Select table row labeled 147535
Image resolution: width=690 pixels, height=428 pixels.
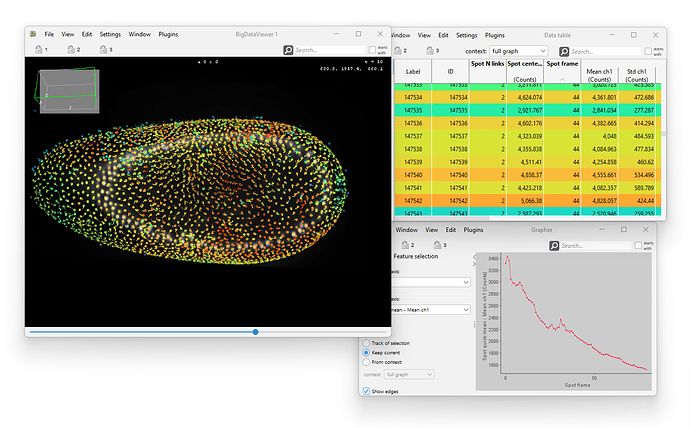click(527, 110)
